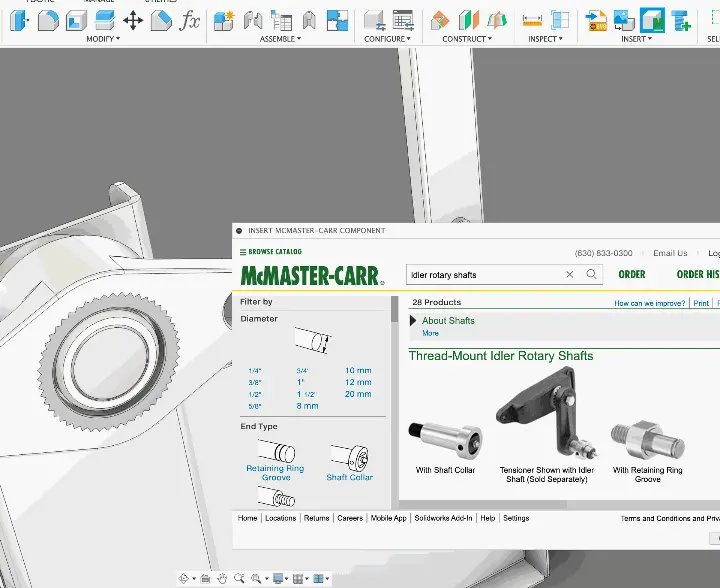Expand the INSERT dropdown menu

pyautogui.click(x=636, y=39)
